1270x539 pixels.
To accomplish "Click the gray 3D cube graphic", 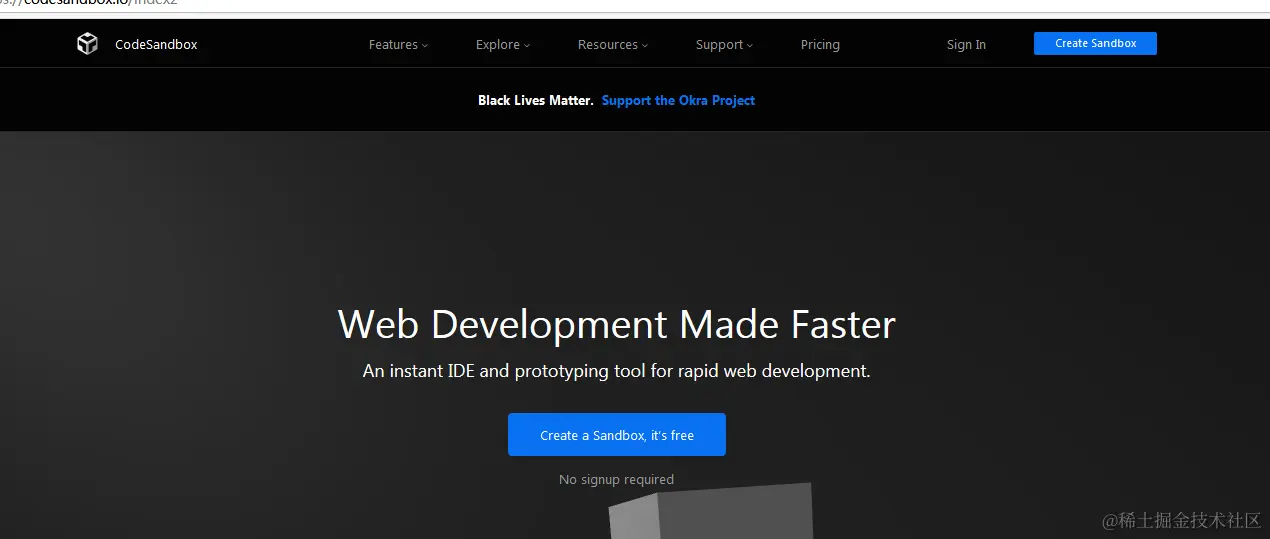I will (x=710, y=511).
